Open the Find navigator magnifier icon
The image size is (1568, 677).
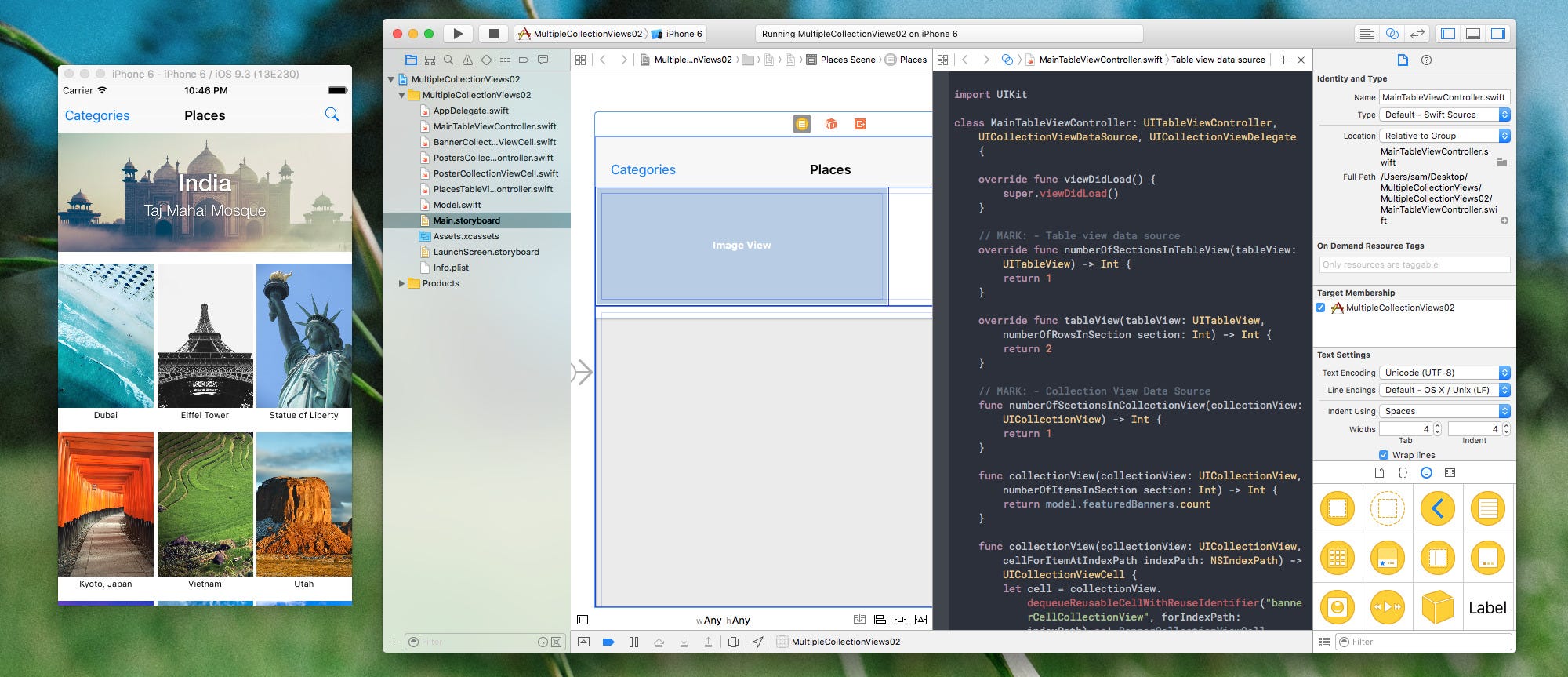click(x=448, y=60)
